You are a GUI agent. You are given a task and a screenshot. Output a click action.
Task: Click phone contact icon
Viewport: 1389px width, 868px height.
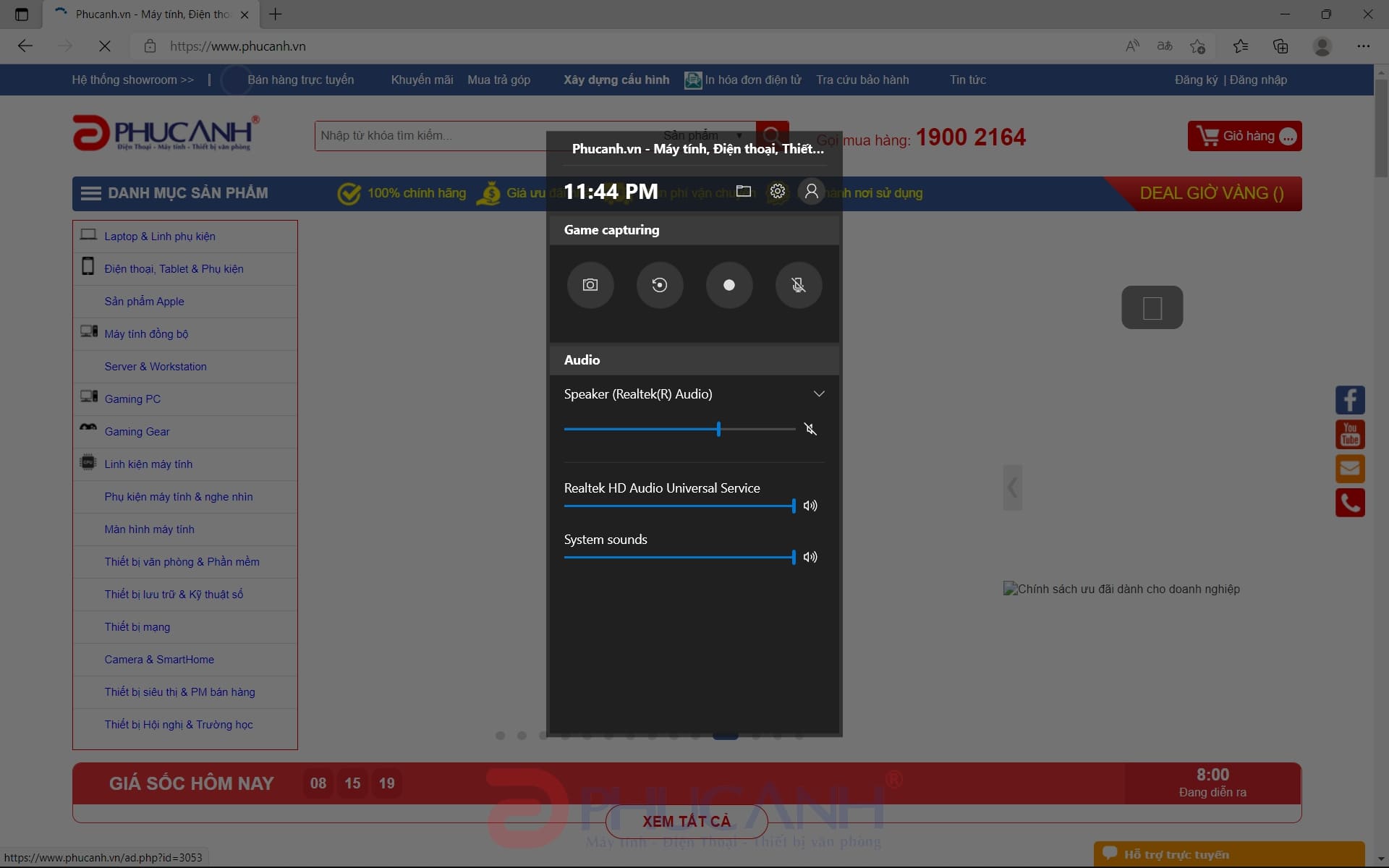(x=1350, y=503)
